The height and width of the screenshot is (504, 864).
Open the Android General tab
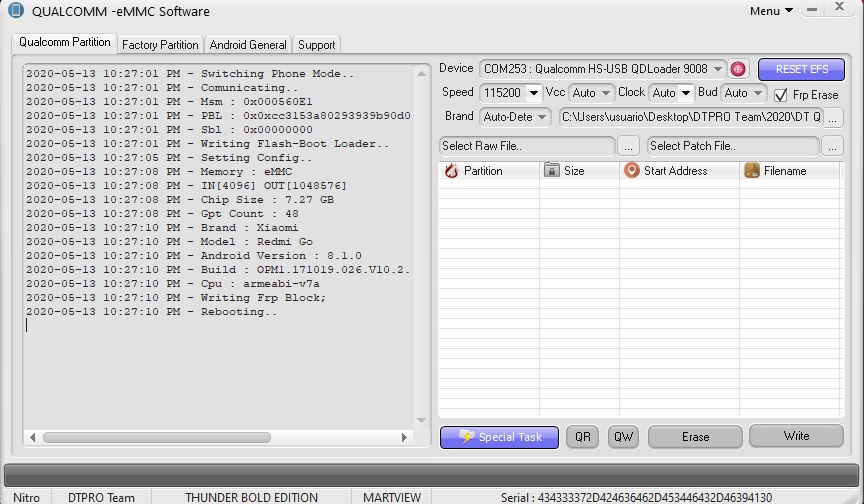pyautogui.click(x=248, y=45)
